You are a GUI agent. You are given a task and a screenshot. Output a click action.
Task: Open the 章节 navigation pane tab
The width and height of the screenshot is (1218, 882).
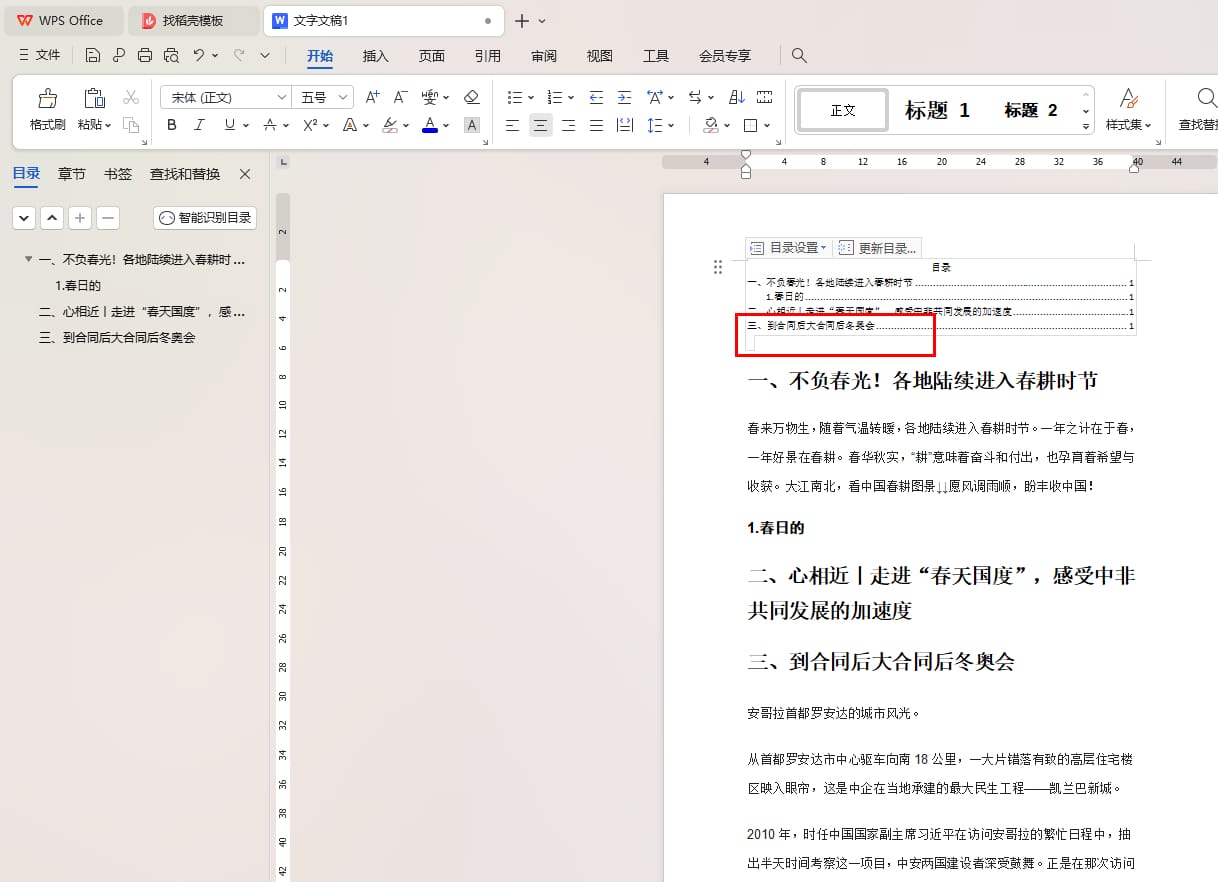[72, 174]
